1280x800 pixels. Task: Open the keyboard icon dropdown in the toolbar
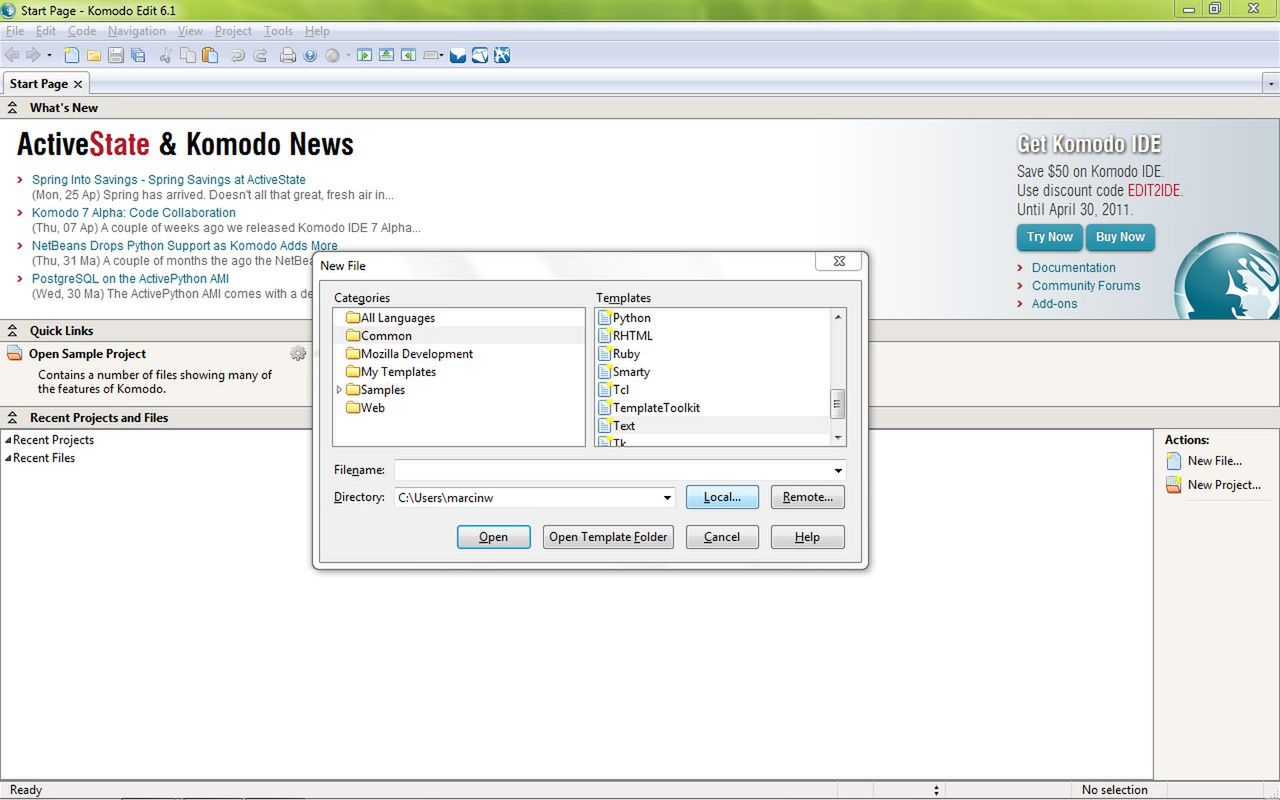pyautogui.click(x=434, y=56)
